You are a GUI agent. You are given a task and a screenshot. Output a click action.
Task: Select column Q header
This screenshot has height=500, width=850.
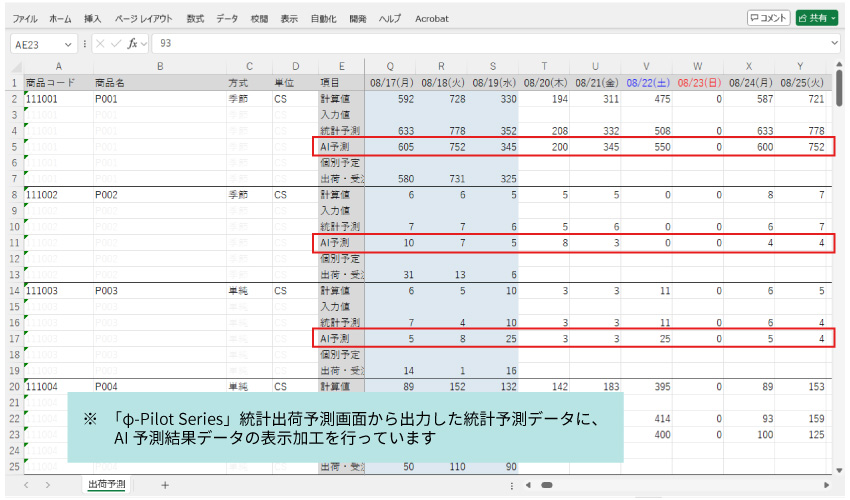click(x=390, y=66)
